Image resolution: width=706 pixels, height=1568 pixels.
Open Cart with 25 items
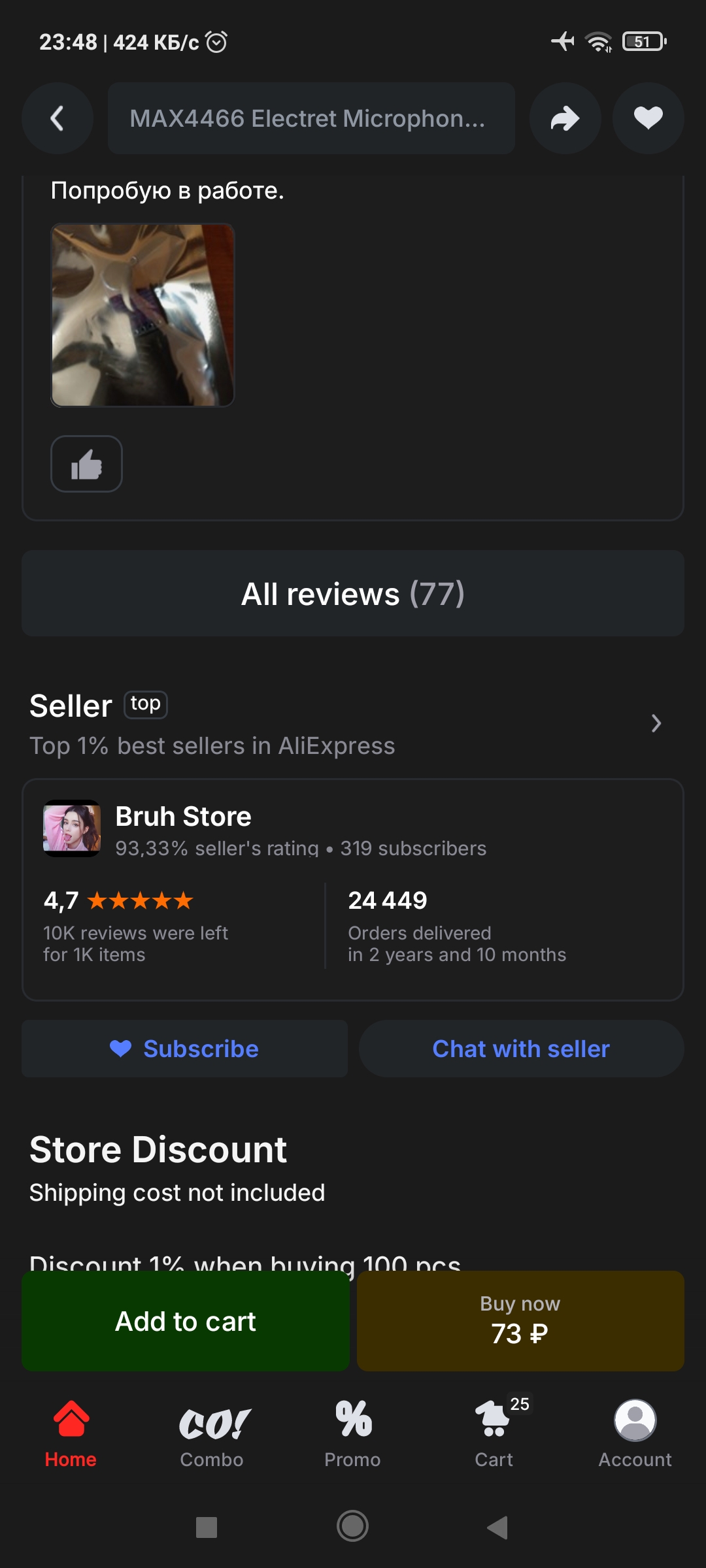click(494, 1434)
